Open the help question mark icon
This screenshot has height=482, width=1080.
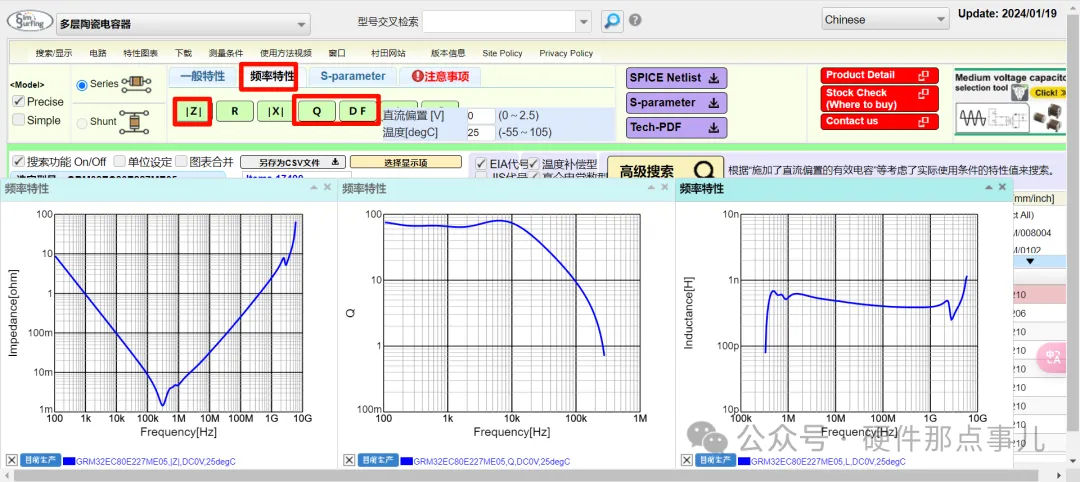635,20
